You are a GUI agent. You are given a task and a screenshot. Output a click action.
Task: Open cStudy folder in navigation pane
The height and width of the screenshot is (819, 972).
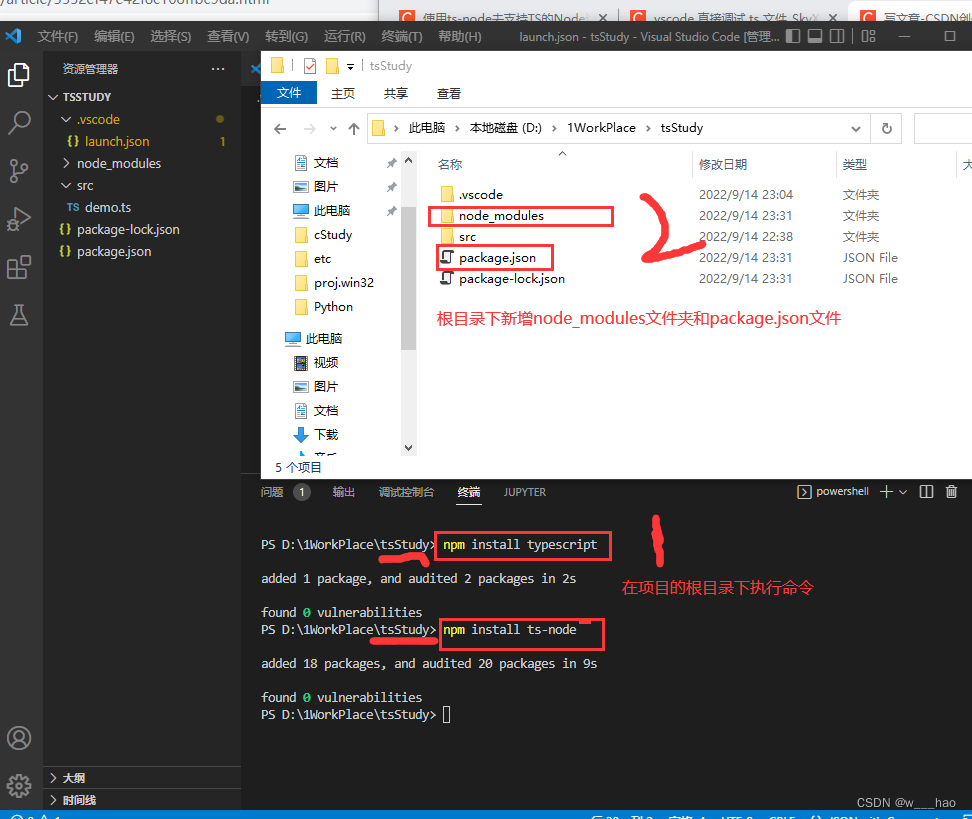(x=333, y=234)
